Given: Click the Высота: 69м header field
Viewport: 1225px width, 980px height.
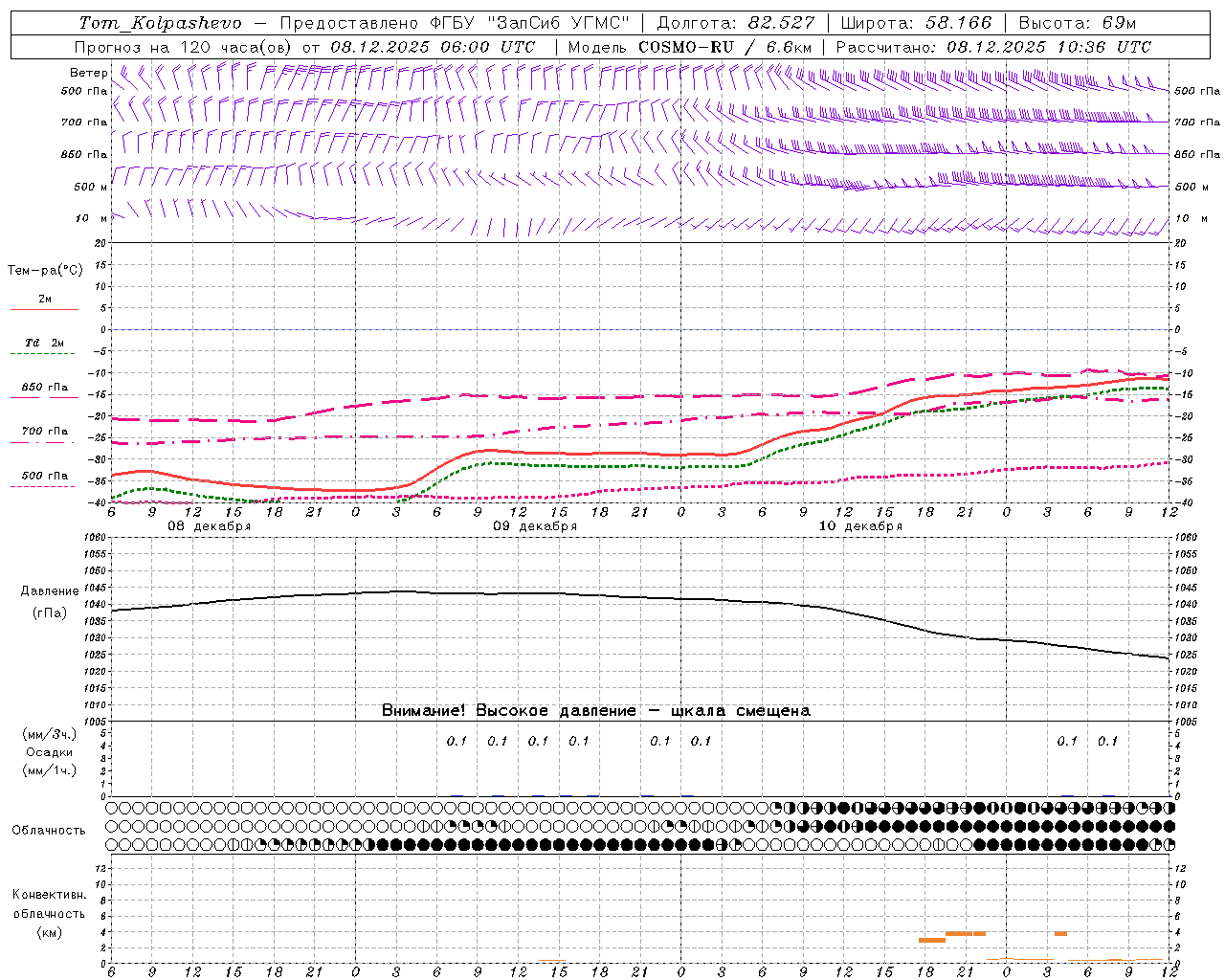Looking at the screenshot, I should click(x=1078, y=23).
